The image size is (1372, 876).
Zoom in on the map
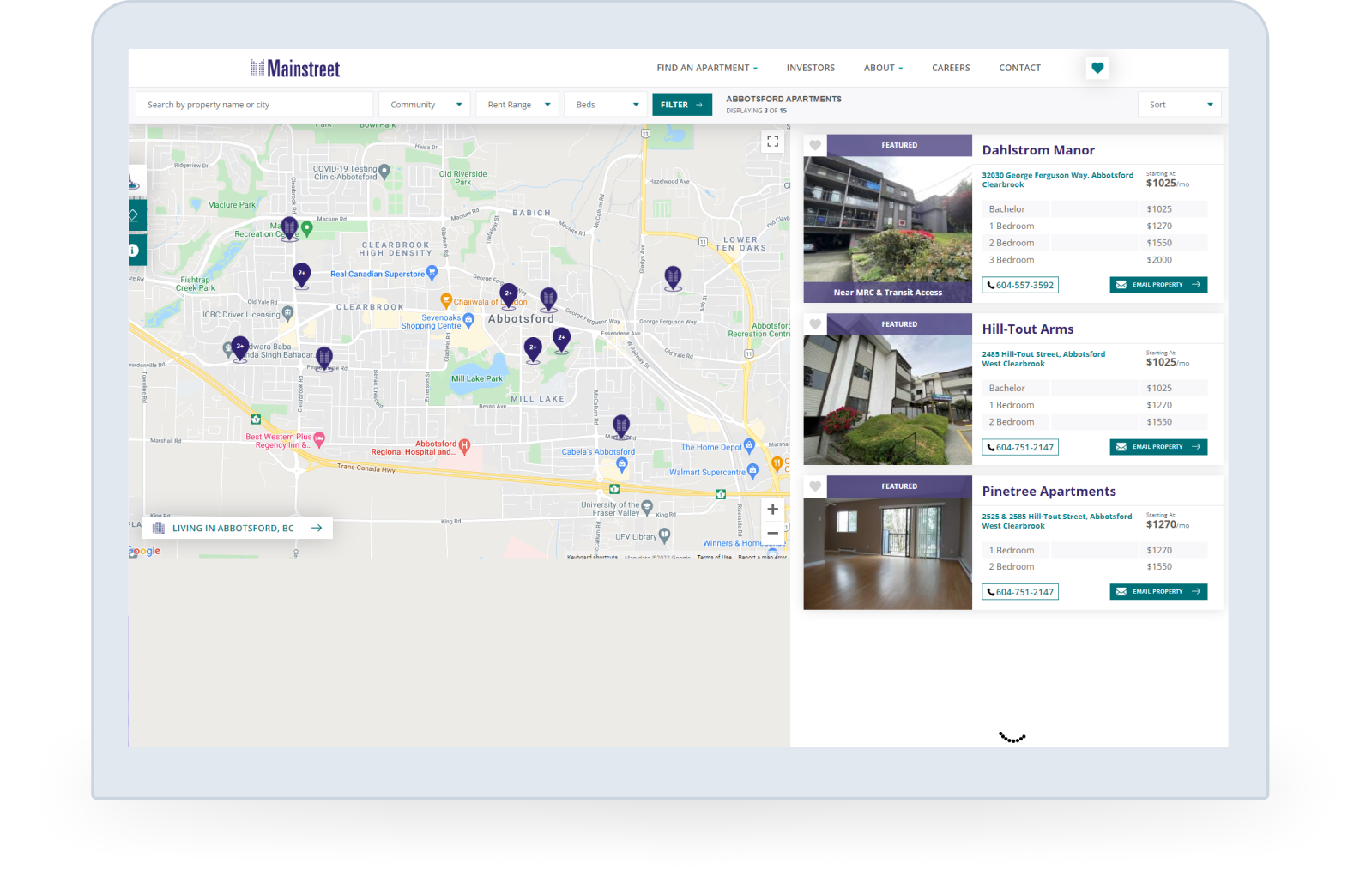772,510
